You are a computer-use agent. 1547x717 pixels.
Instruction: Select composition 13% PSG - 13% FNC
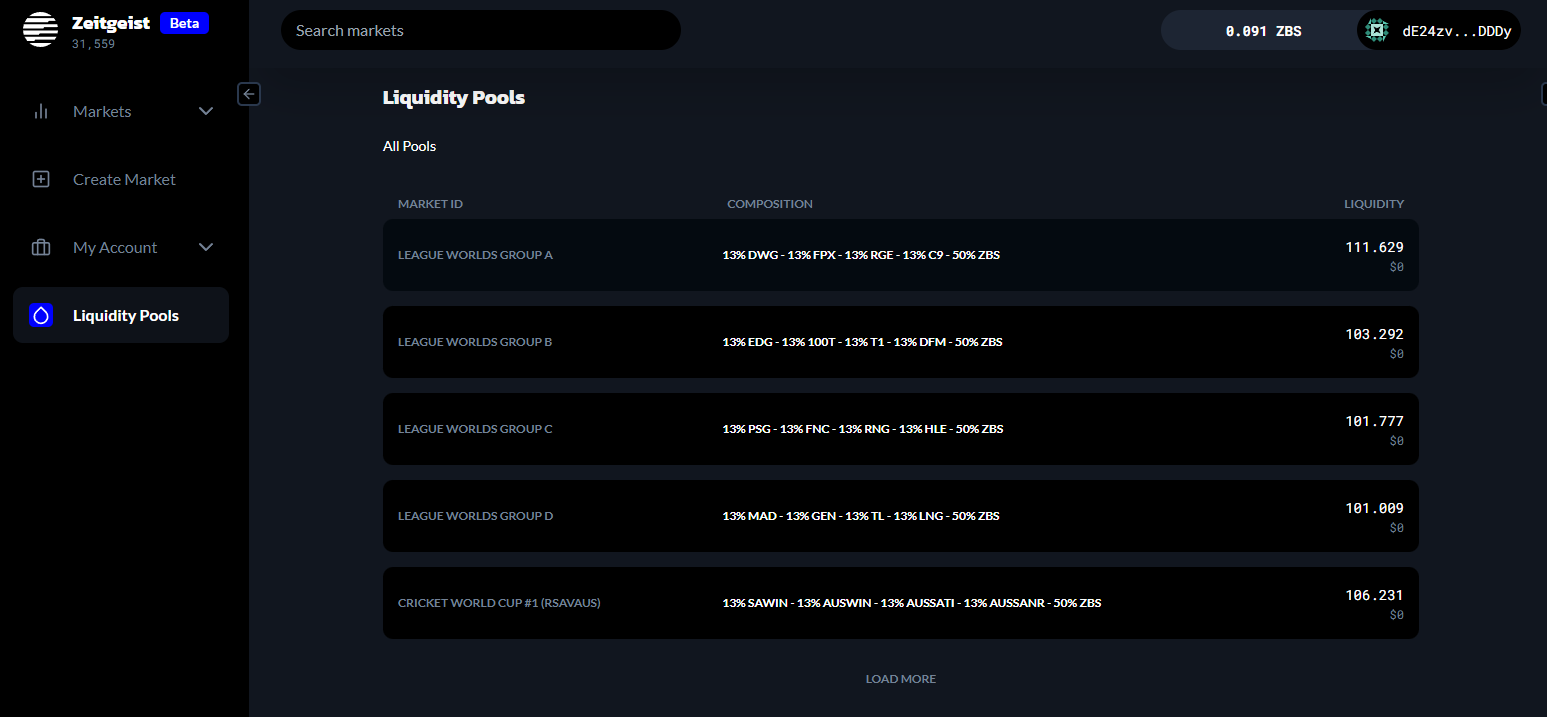863,429
